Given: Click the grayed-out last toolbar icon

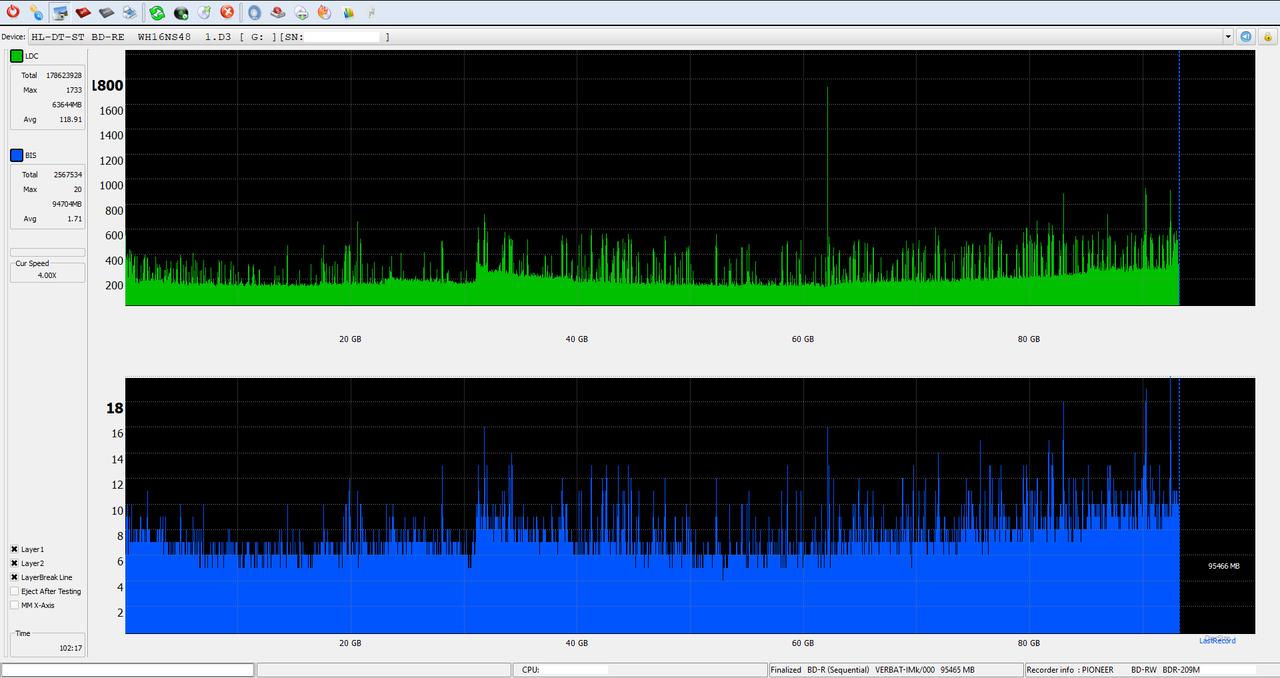Looking at the screenshot, I should click(371, 12).
